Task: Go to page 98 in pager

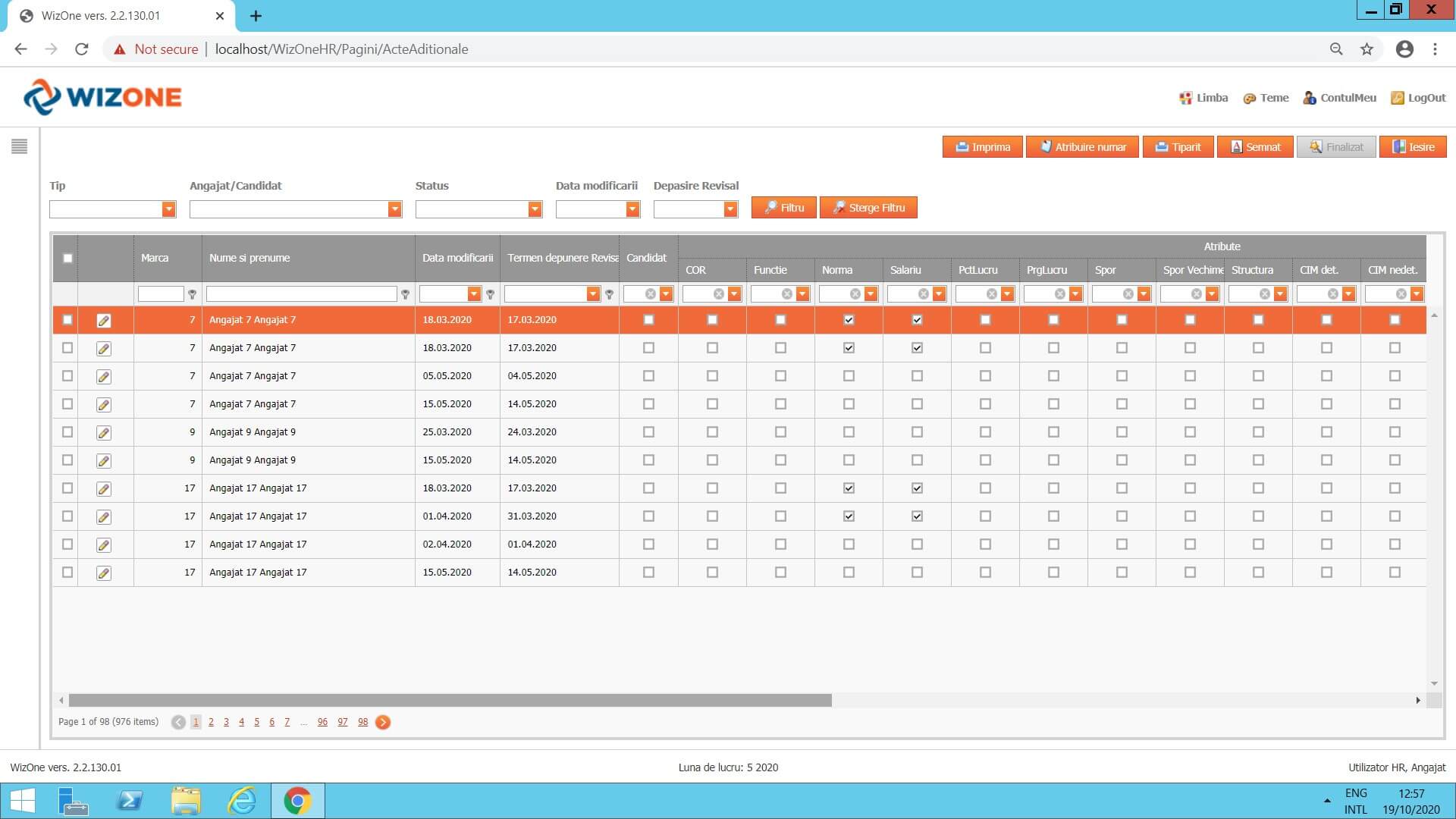Action: coord(362,722)
